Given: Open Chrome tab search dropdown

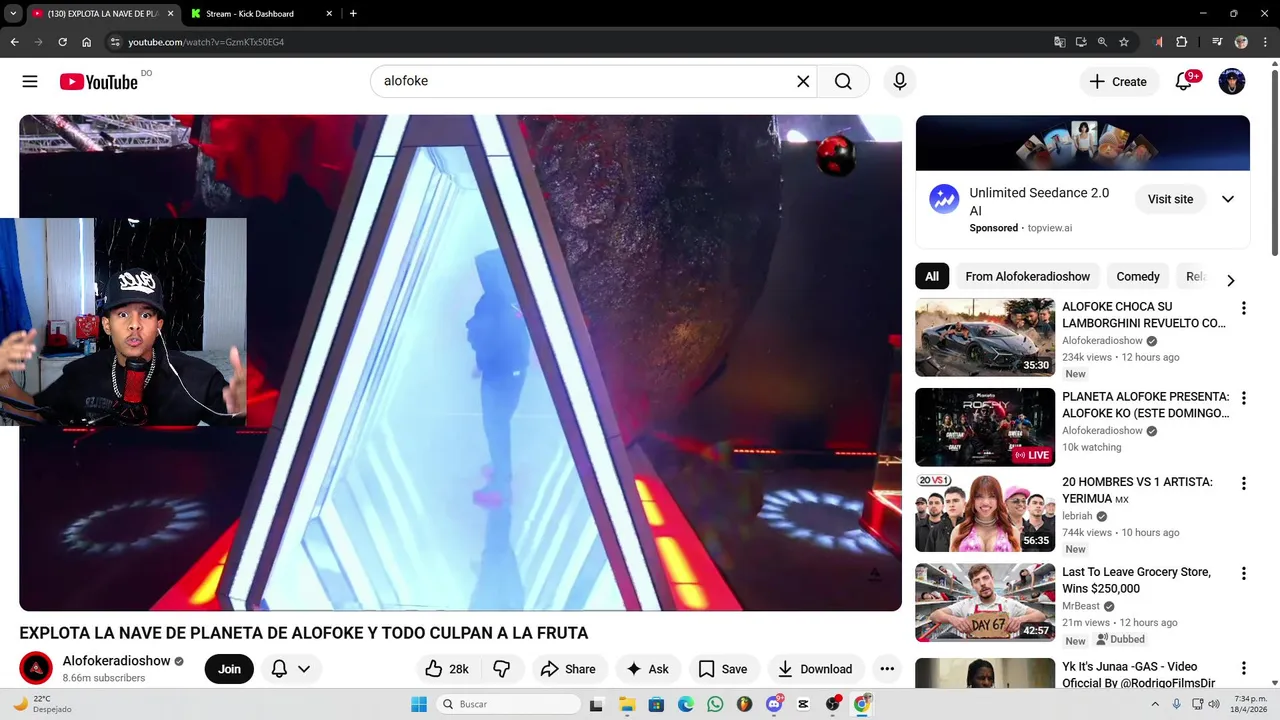Looking at the screenshot, I should tap(13, 14).
